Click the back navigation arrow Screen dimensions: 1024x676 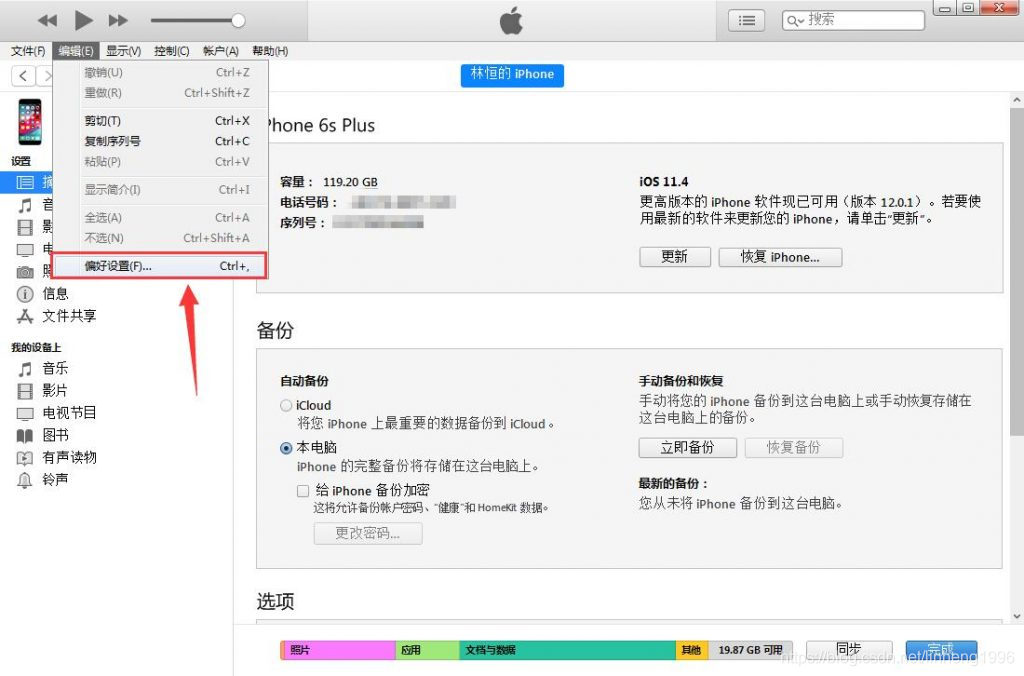click(x=23, y=76)
